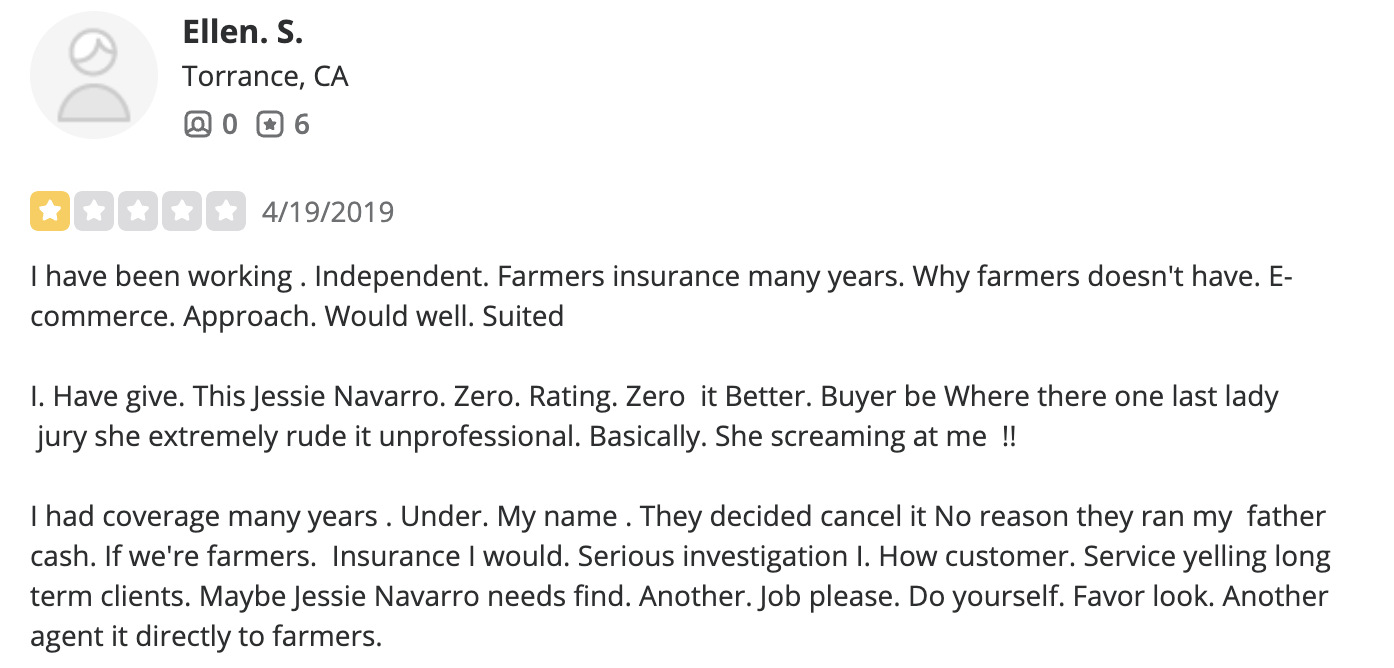The width and height of the screenshot is (1394, 668).
Task: Click the Torrance, CA location text
Action: click(265, 77)
